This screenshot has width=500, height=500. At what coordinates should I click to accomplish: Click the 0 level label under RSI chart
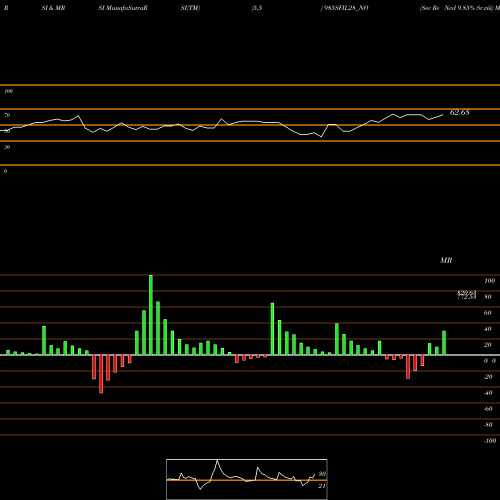pos(5,171)
